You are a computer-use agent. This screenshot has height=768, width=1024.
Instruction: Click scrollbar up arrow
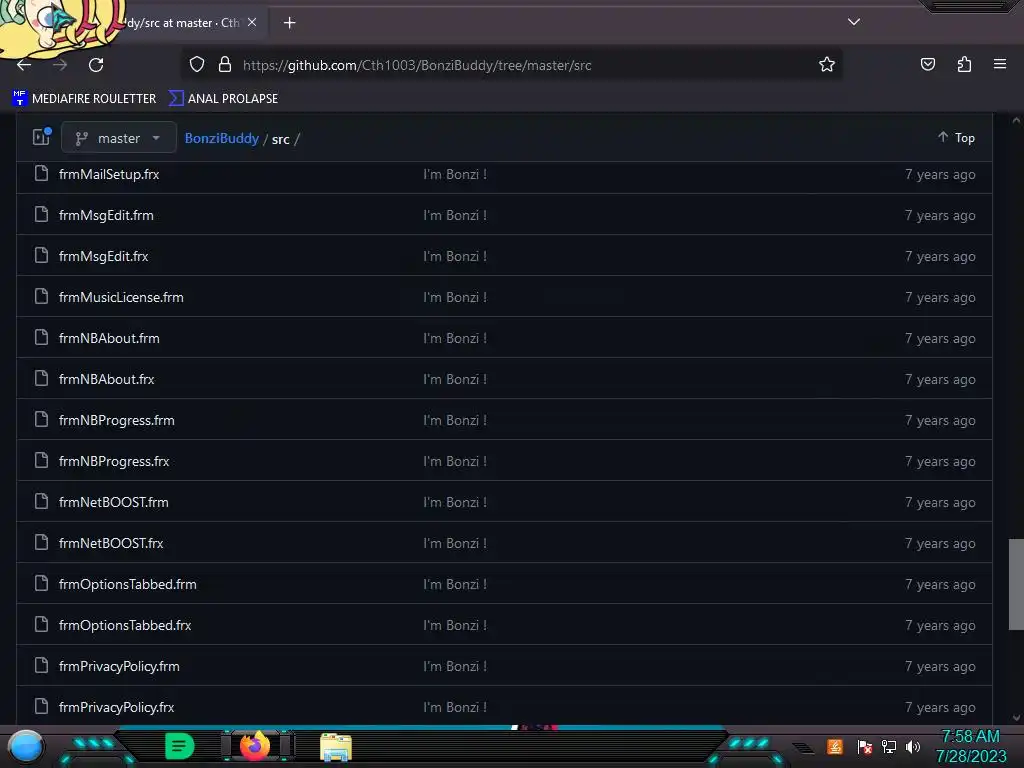[x=1016, y=120]
